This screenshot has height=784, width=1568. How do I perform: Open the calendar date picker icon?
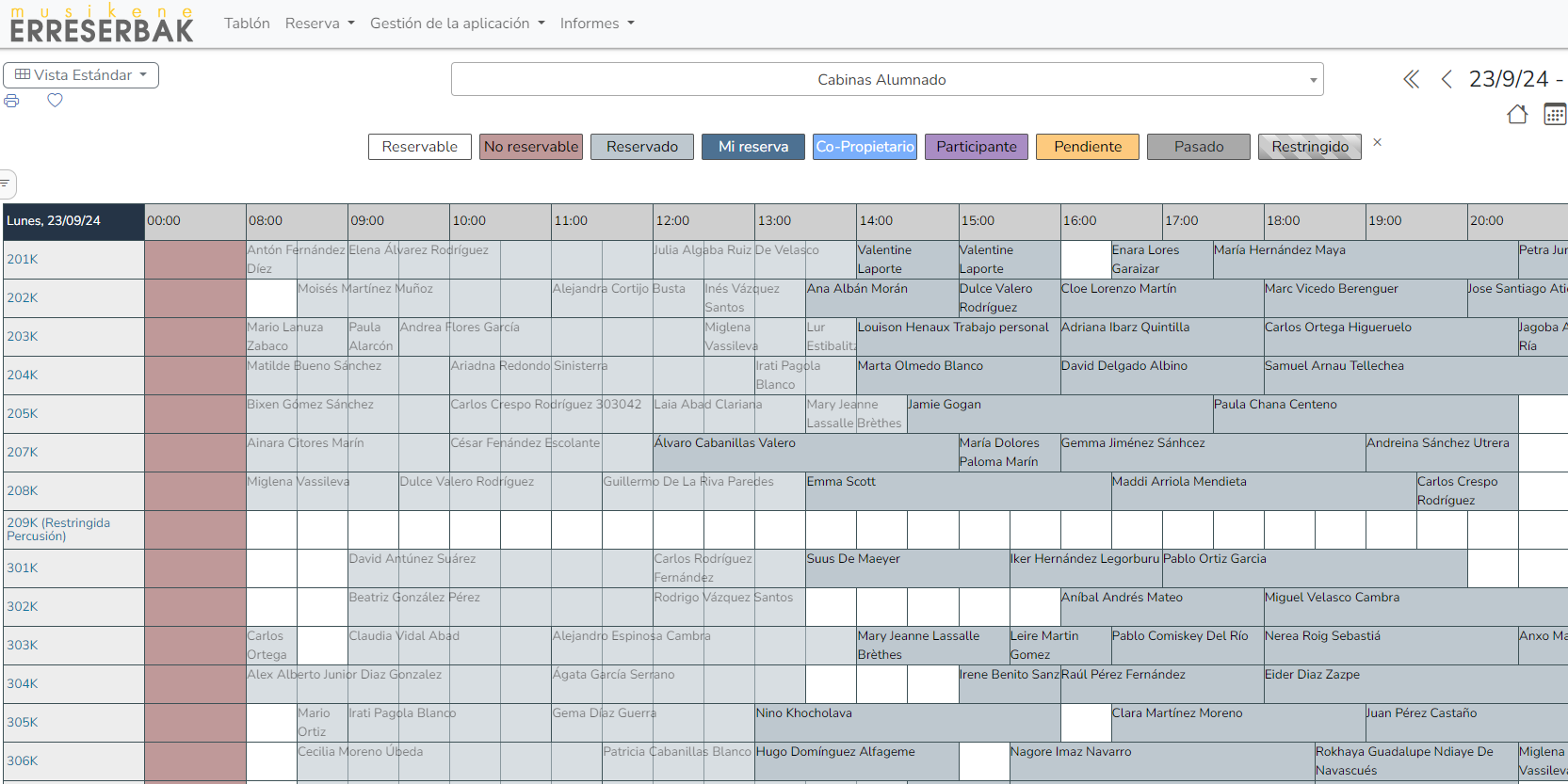(1554, 115)
